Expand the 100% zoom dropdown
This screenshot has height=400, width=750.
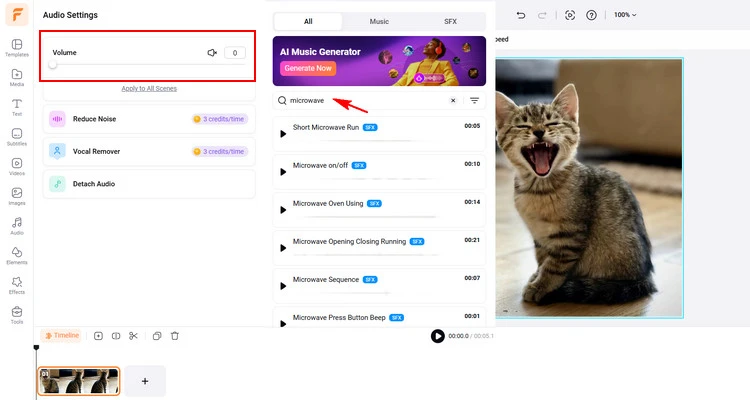coord(625,15)
